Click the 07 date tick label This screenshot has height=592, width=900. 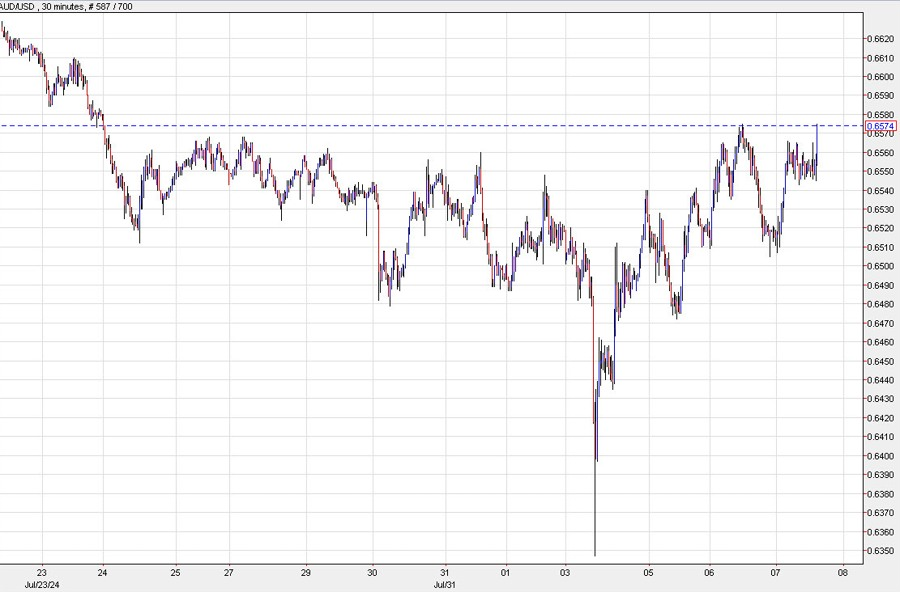coord(776,572)
